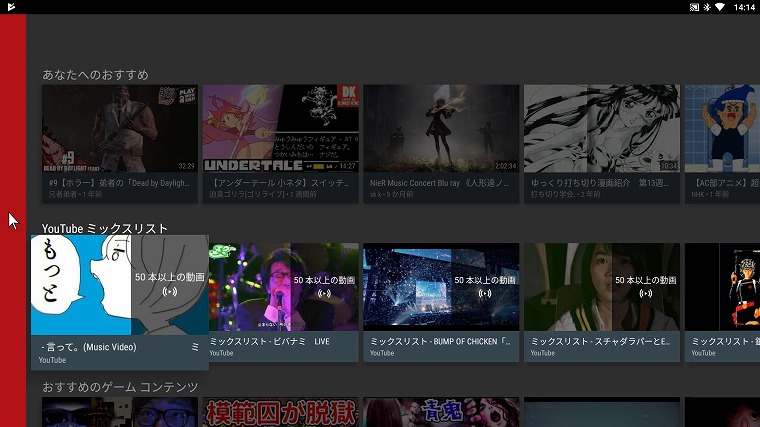Click channel info 迫真ゴリラ[ゴリライブ]・1 週間前
This screenshot has width=760, height=427.
click(263, 194)
